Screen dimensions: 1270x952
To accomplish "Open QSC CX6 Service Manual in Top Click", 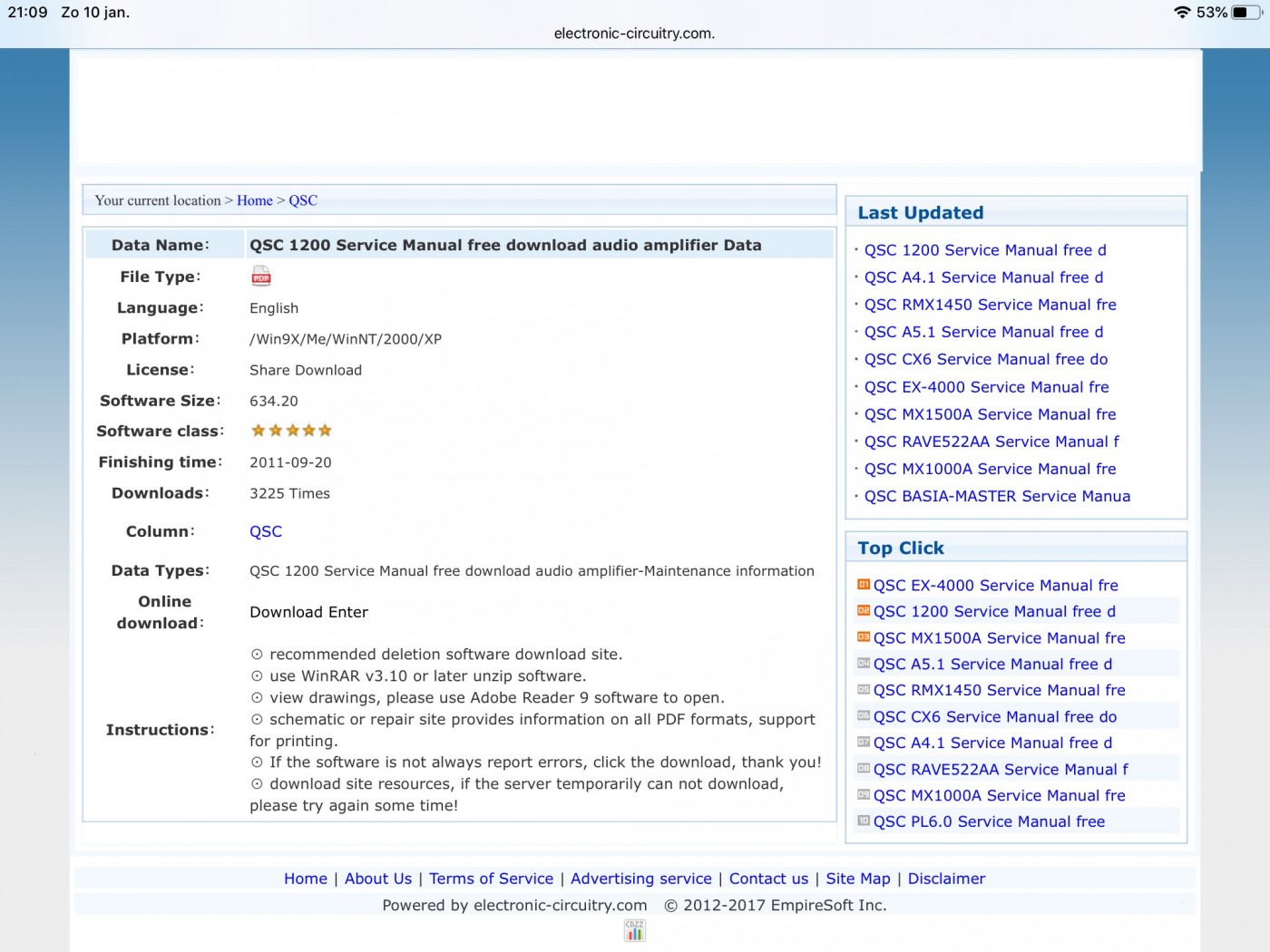I will [995, 717].
